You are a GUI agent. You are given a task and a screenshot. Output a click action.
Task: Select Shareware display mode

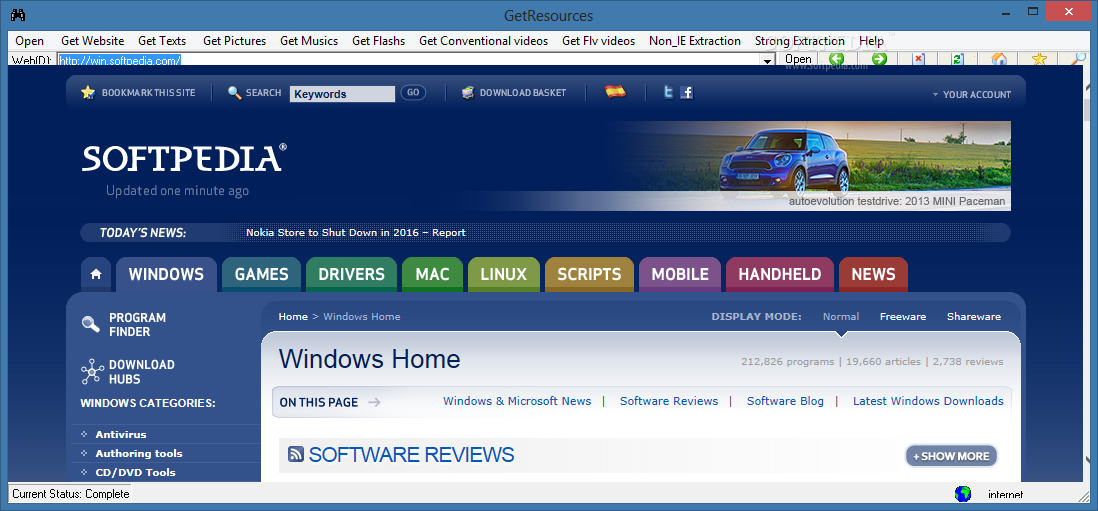tap(973, 316)
